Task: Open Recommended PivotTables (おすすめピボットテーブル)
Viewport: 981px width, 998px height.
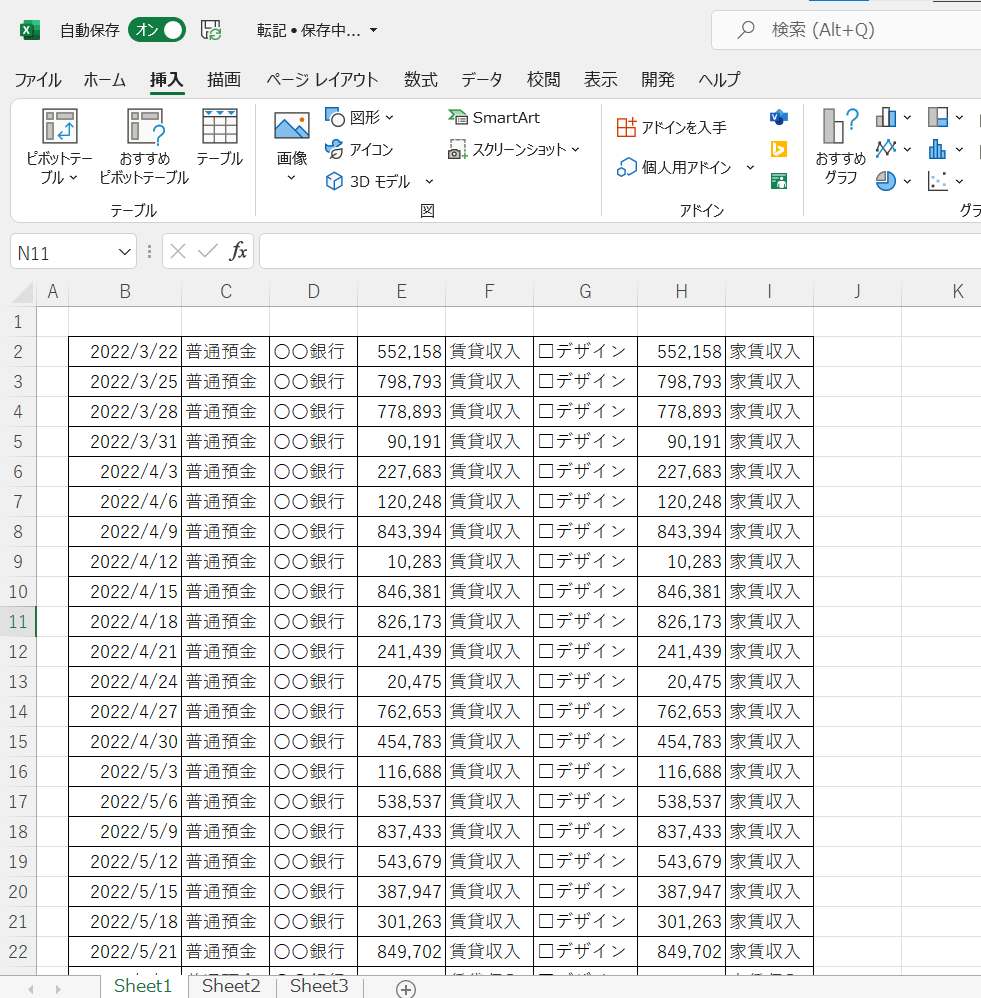Action: pyautogui.click(x=144, y=128)
